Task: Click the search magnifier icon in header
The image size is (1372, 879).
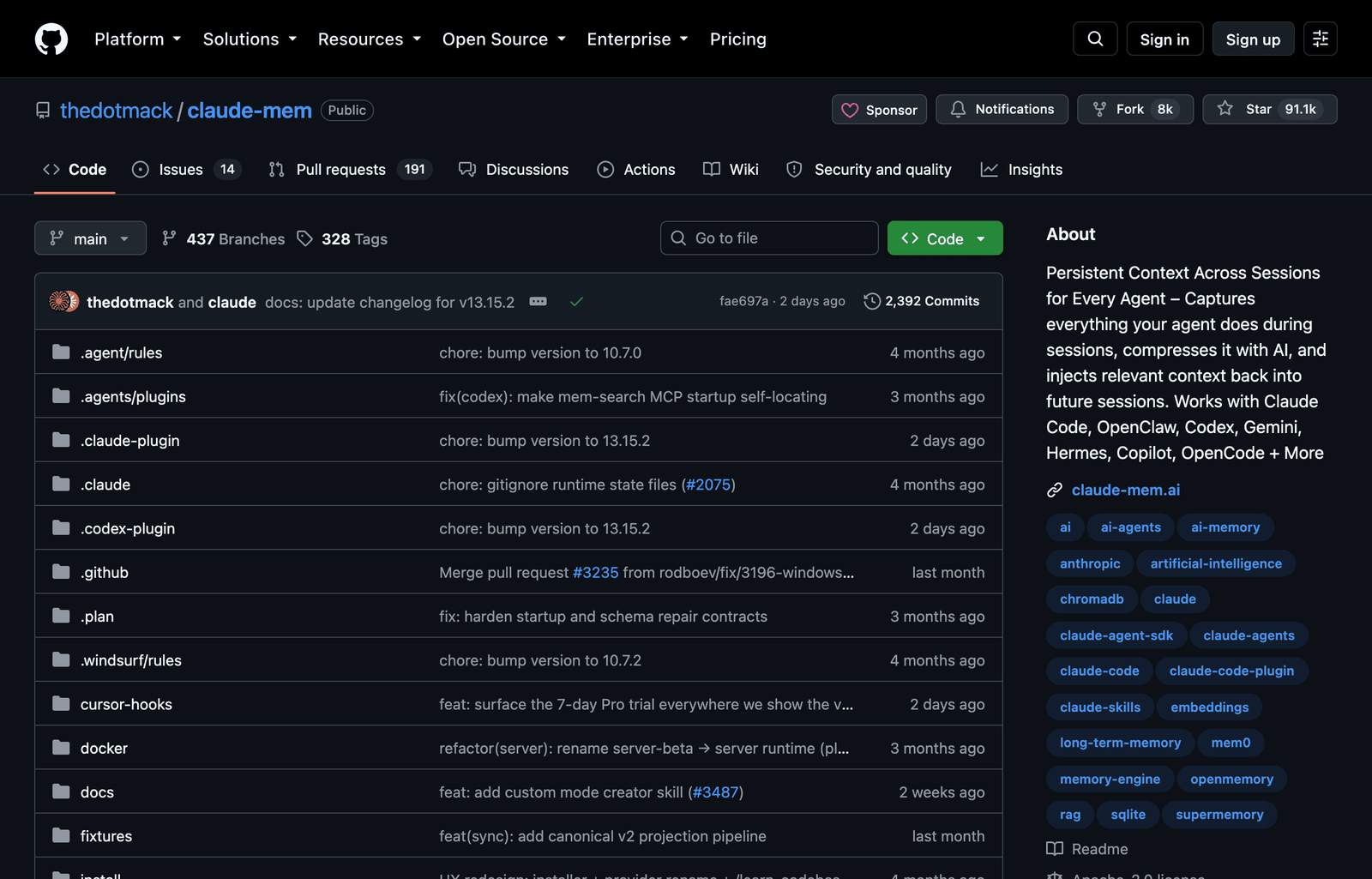Action: (x=1095, y=39)
